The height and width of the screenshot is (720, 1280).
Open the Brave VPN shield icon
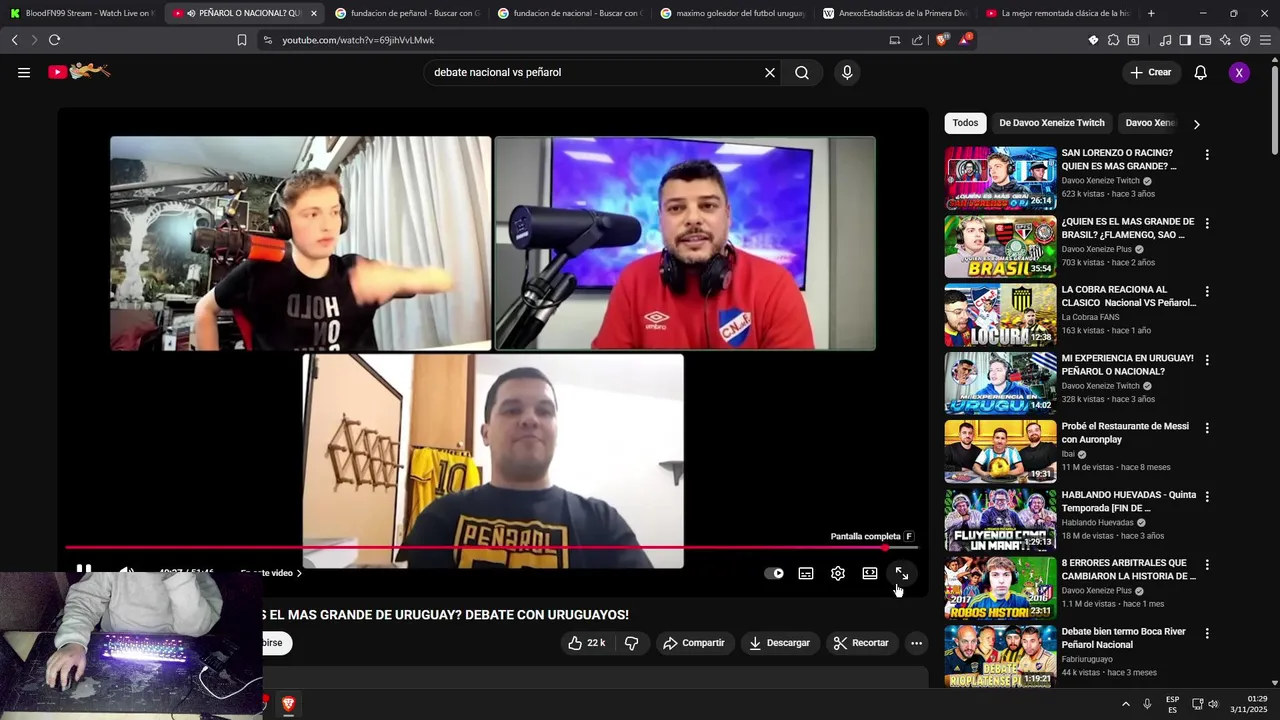click(1245, 40)
